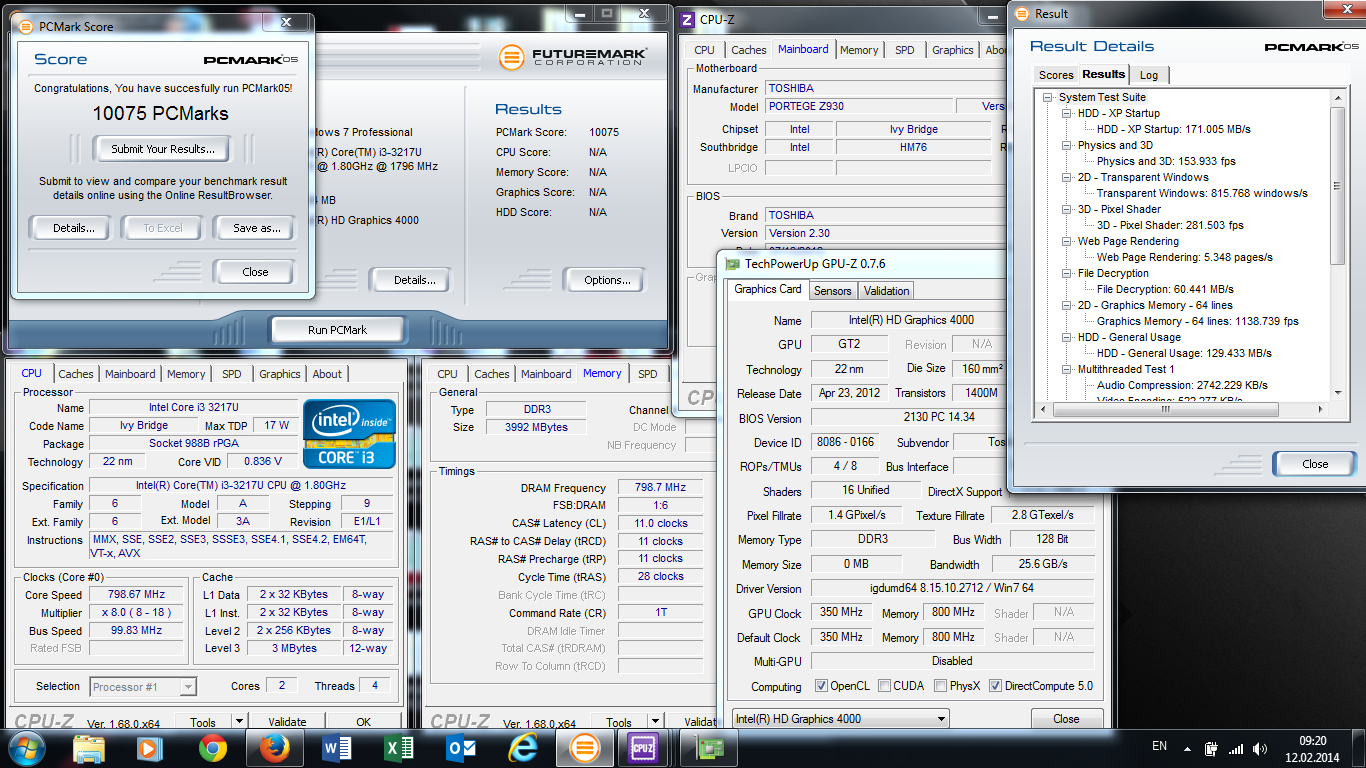Select SPD tab in CPU-Z Mainboard window
The image size is (1366, 768).
[x=904, y=50]
